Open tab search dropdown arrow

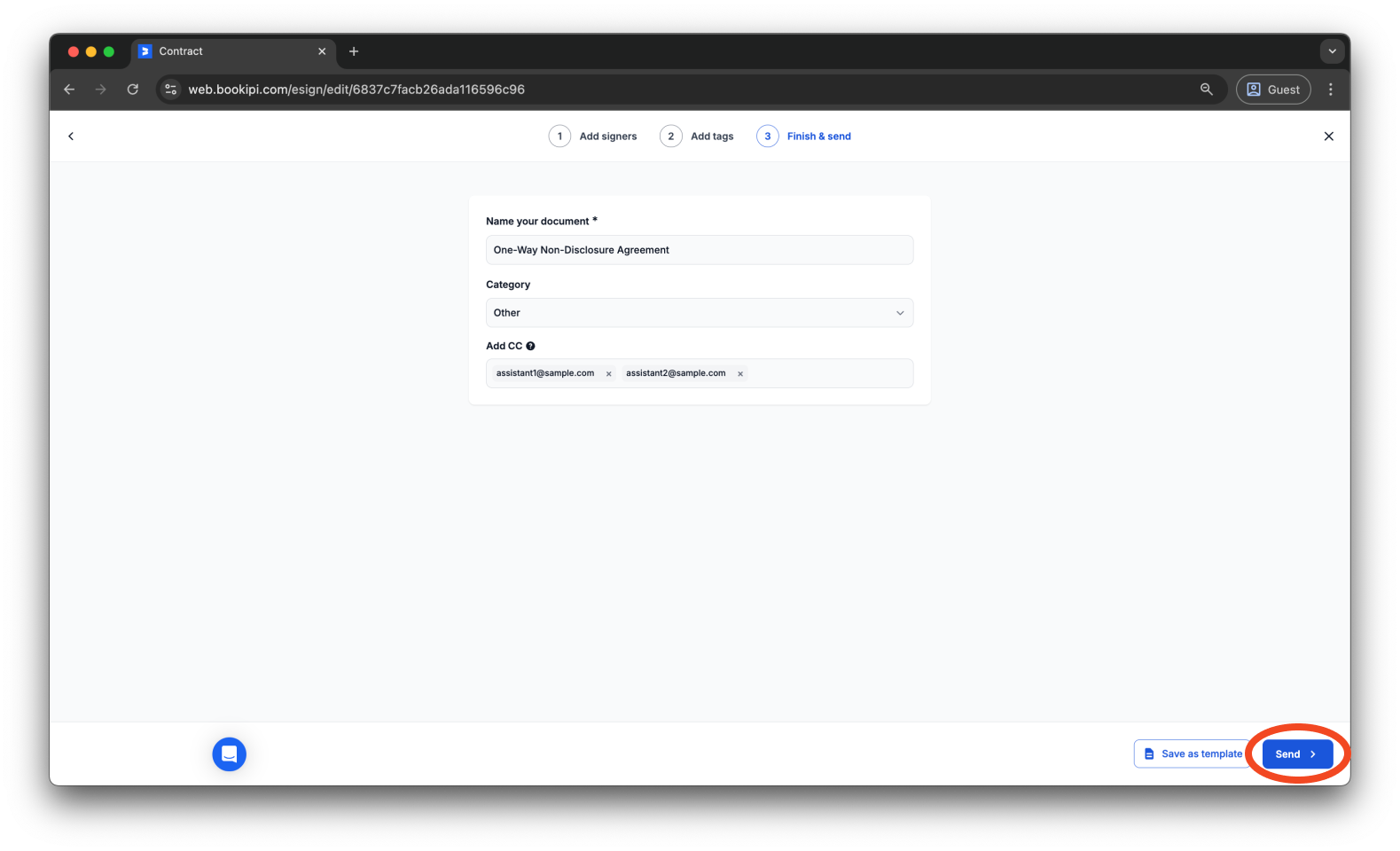[x=1332, y=51]
